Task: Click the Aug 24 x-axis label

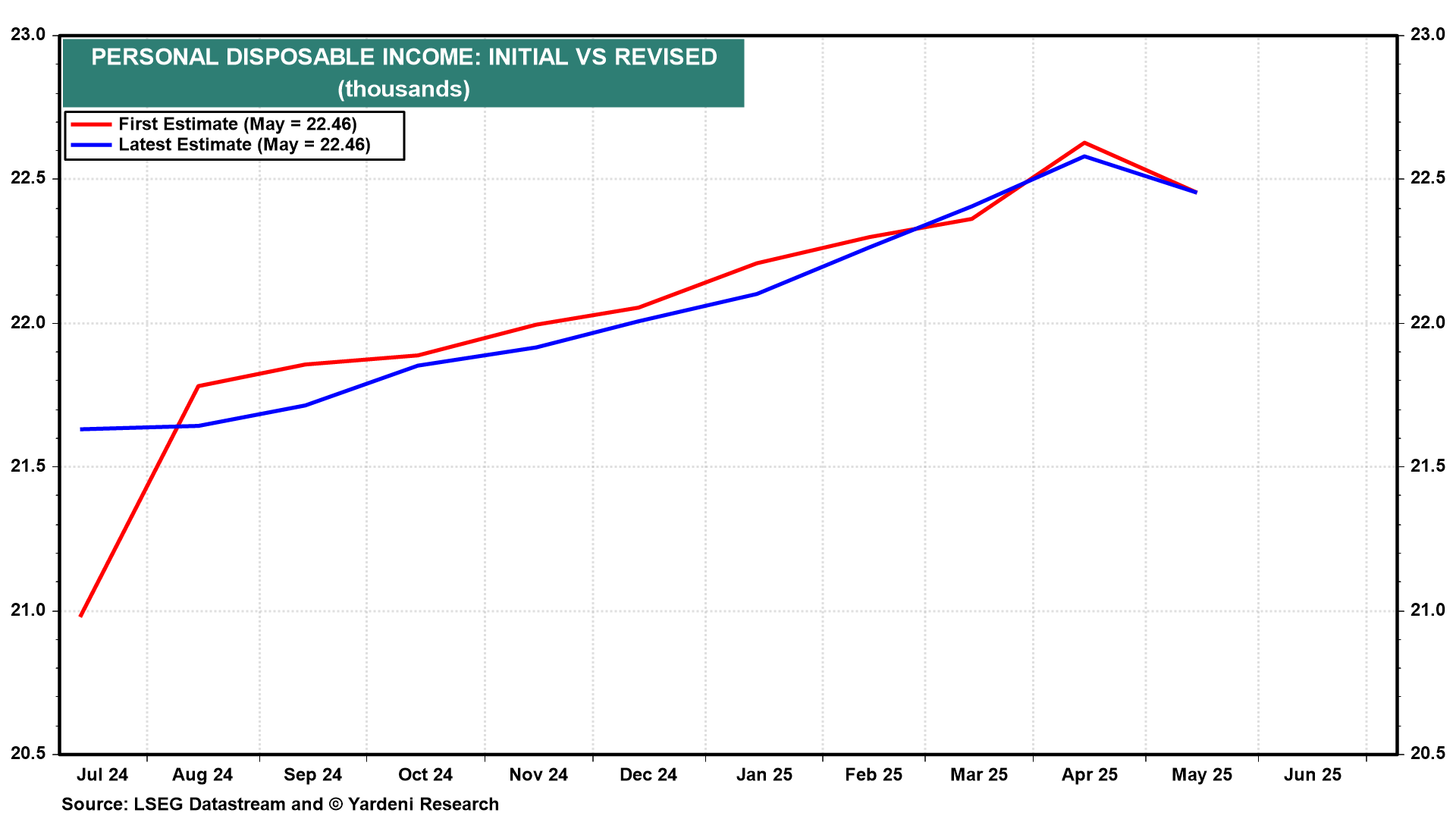Action: pyautogui.click(x=202, y=775)
